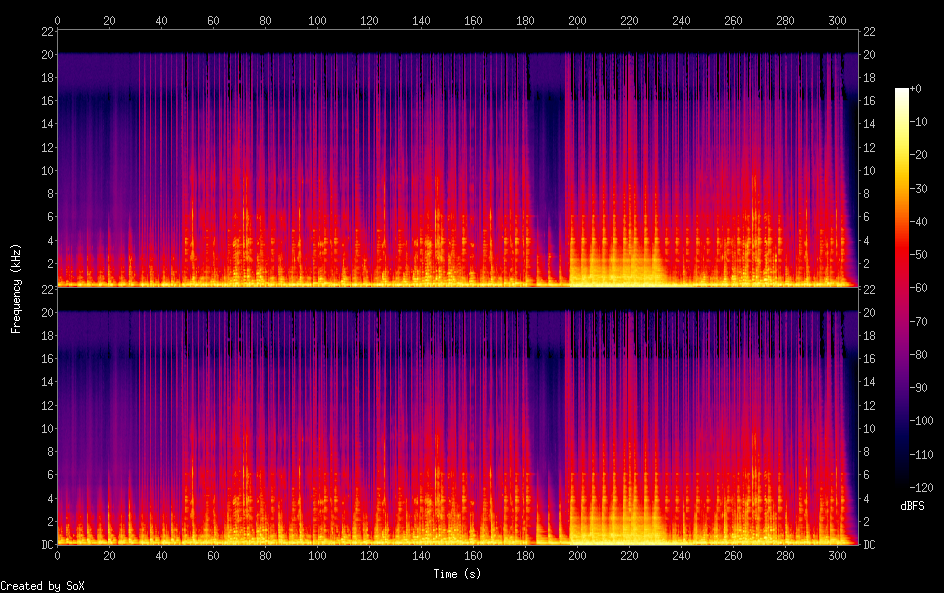Click "4" kHz on upper channel's left axis
Viewport: 944px width, 593px height.
[x=51, y=241]
